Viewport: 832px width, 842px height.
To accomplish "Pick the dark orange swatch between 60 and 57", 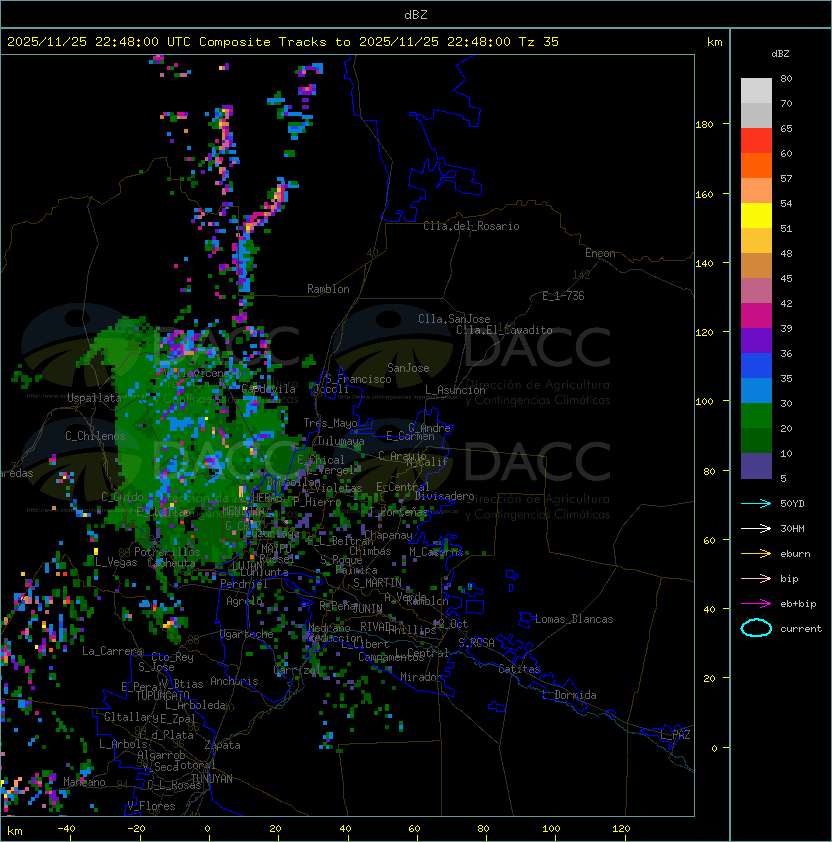I will point(756,166).
